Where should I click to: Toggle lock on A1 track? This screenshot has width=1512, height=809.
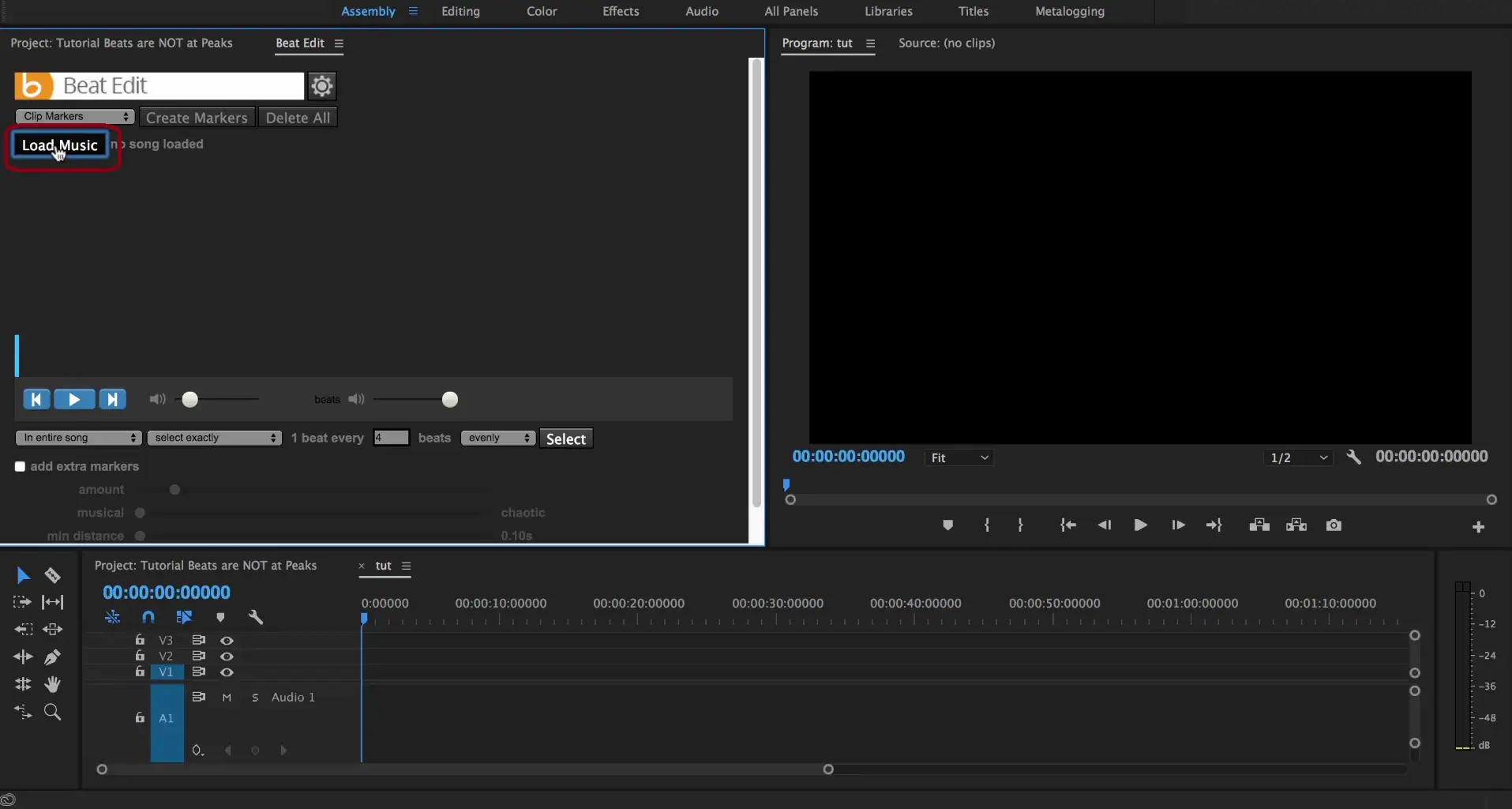pyautogui.click(x=140, y=717)
